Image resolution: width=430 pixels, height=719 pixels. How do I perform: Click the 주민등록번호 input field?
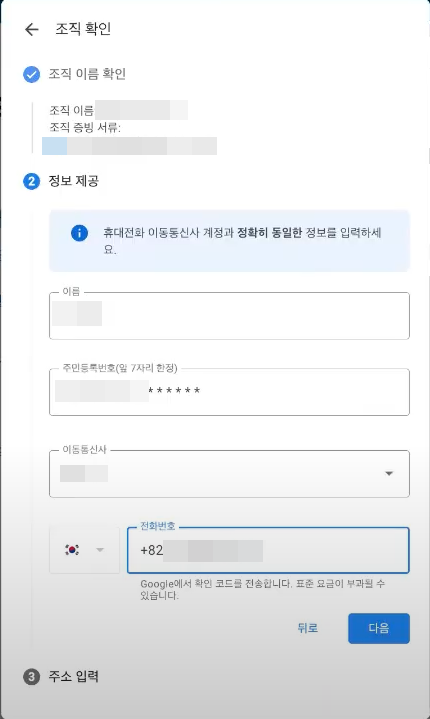pos(229,392)
